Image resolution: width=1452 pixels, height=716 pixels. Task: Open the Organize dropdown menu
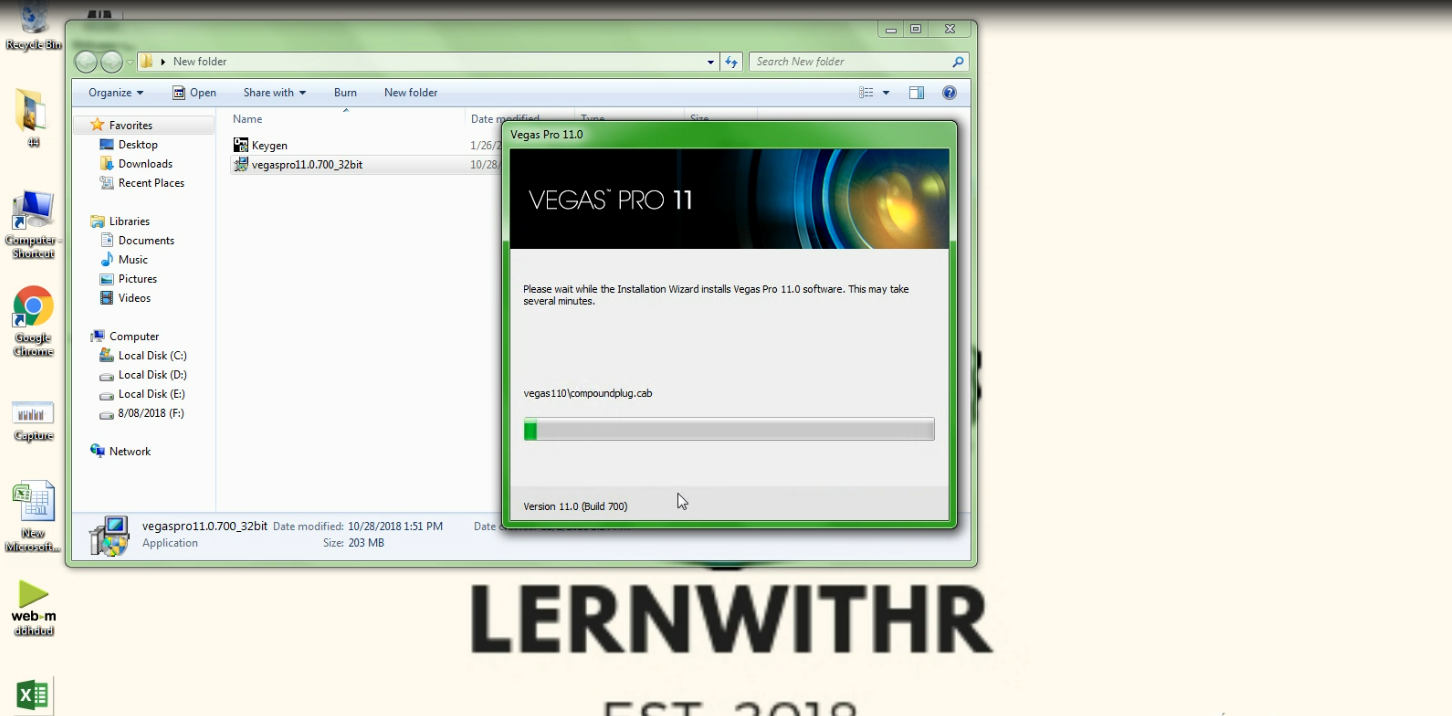[x=116, y=93]
